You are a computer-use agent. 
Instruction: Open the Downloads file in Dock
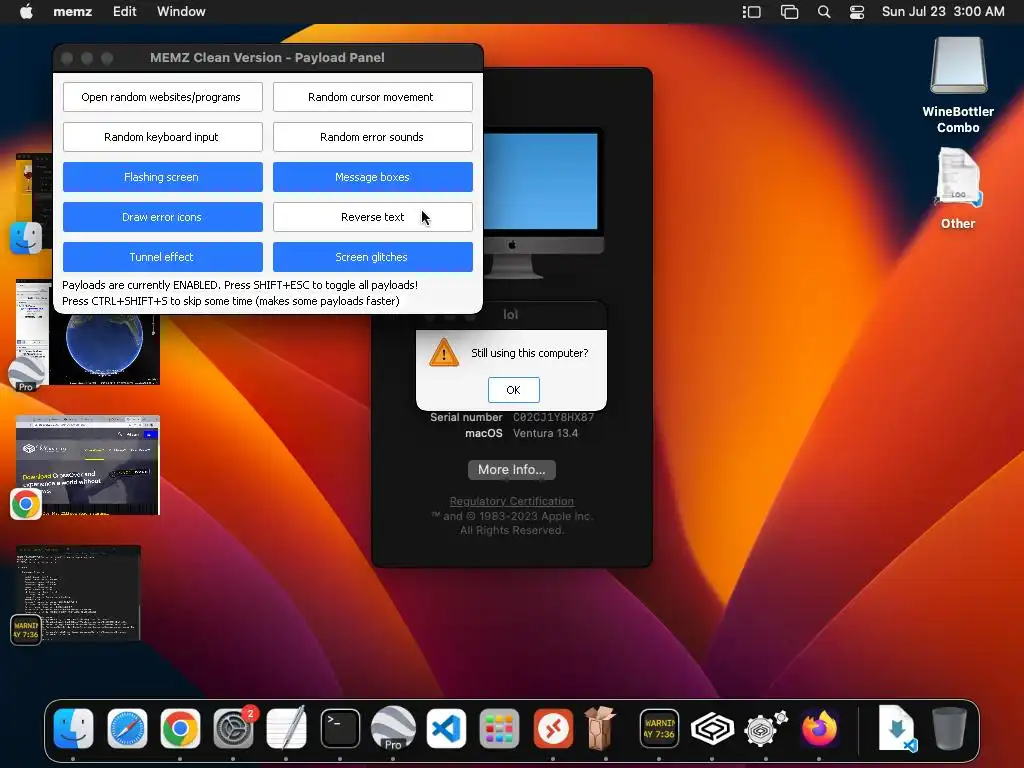click(x=897, y=728)
